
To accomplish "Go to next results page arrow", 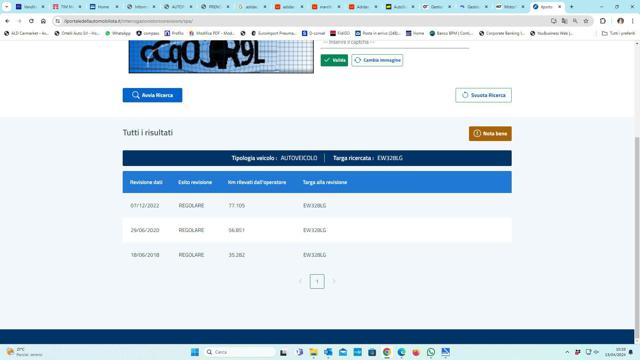I will pos(333,281).
